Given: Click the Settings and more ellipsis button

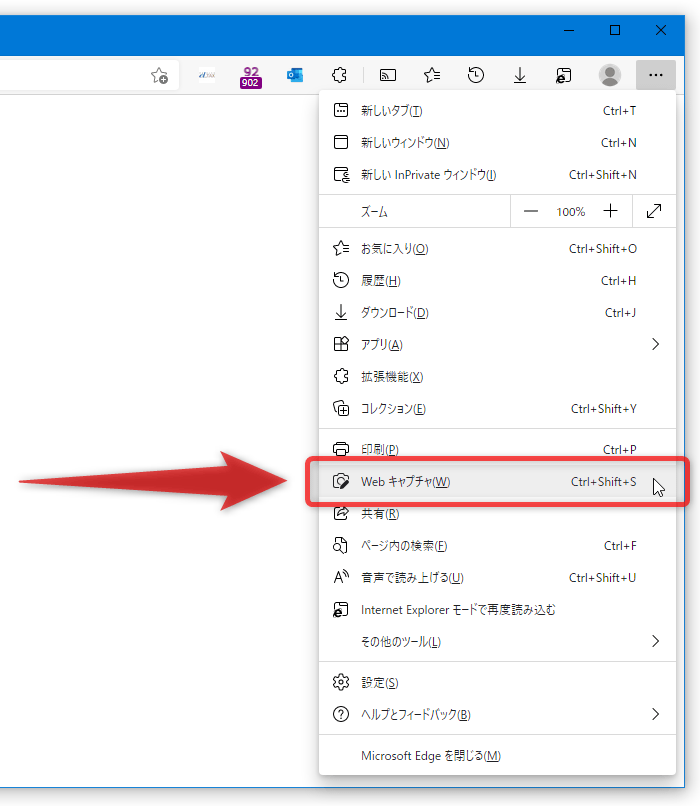Looking at the screenshot, I should click(656, 75).
